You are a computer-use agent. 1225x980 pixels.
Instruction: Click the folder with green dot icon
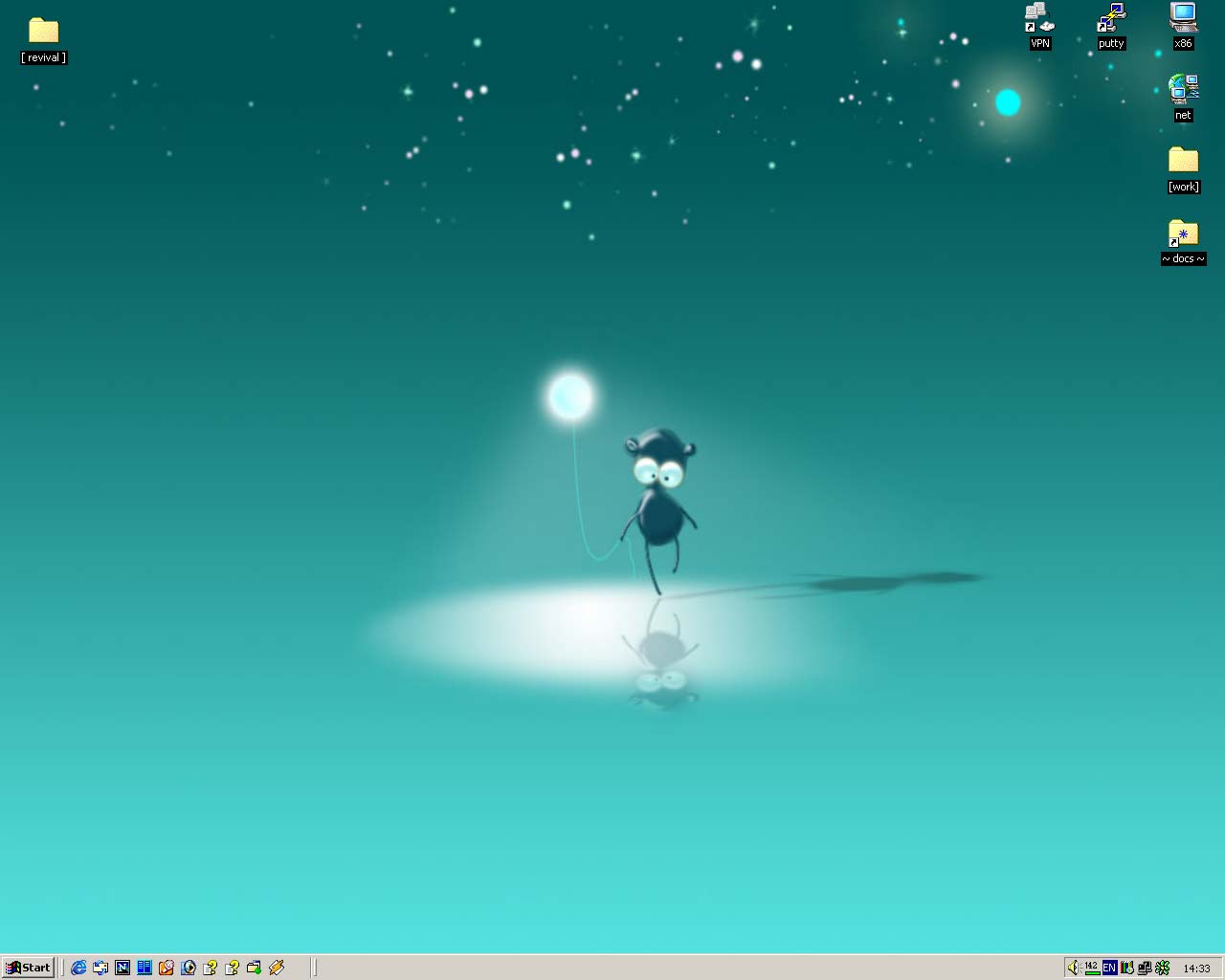(254, 968)
